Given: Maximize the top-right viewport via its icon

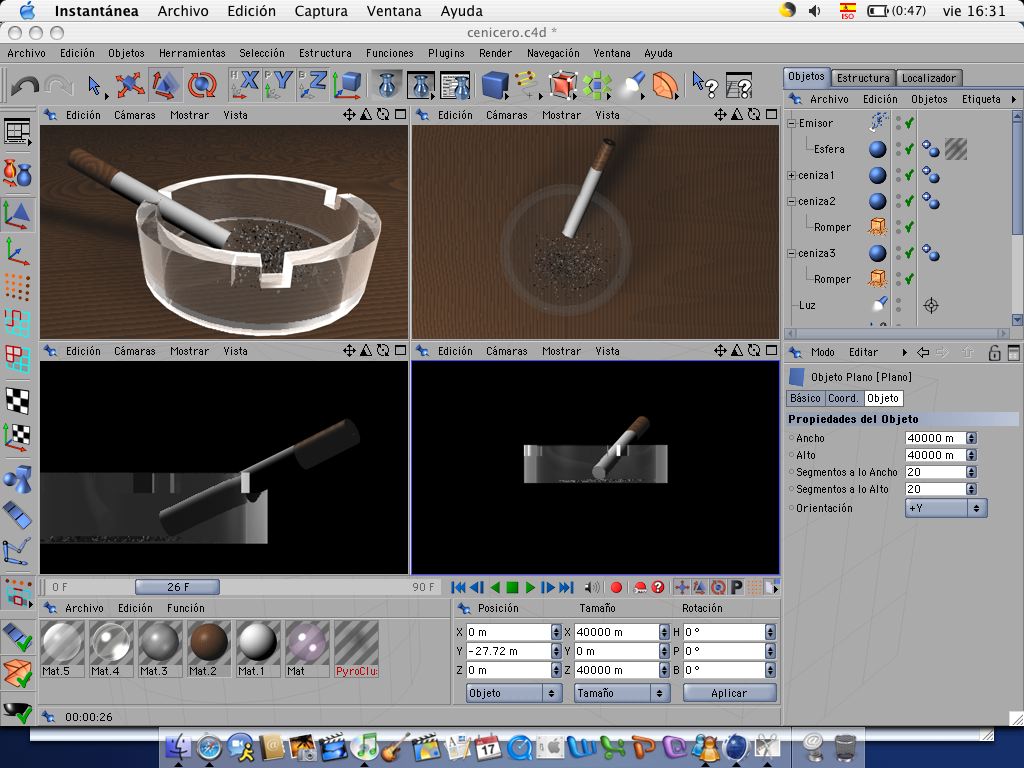Looking at the screenshot, I should [771, 114].
